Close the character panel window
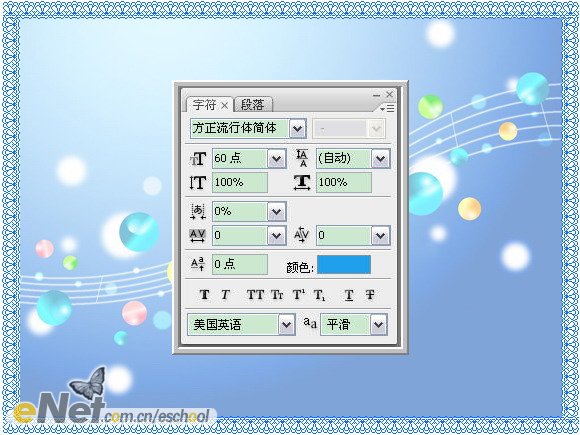 click(390, 95)
